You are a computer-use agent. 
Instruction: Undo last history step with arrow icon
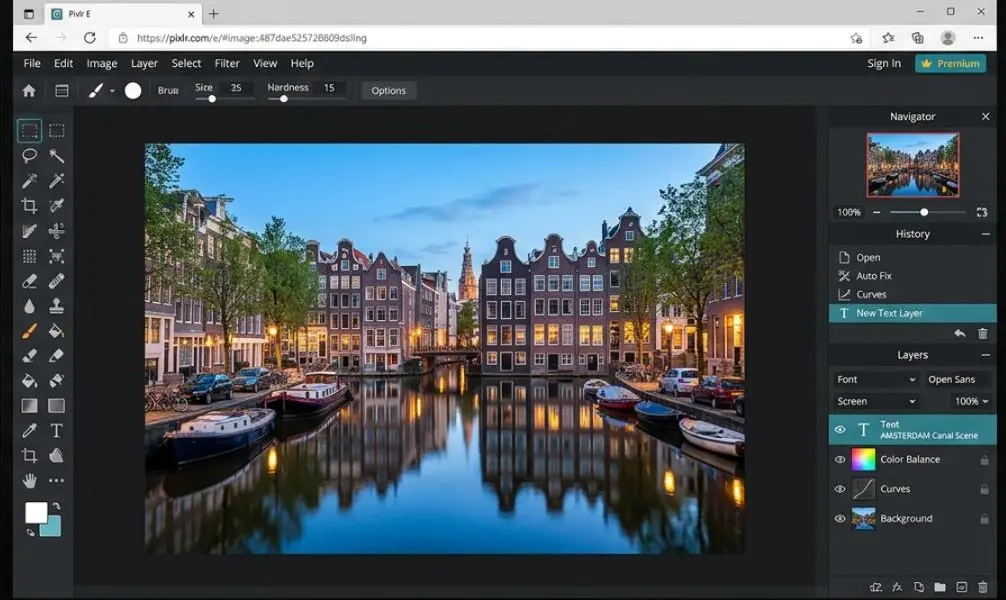(x=960, y=333)
